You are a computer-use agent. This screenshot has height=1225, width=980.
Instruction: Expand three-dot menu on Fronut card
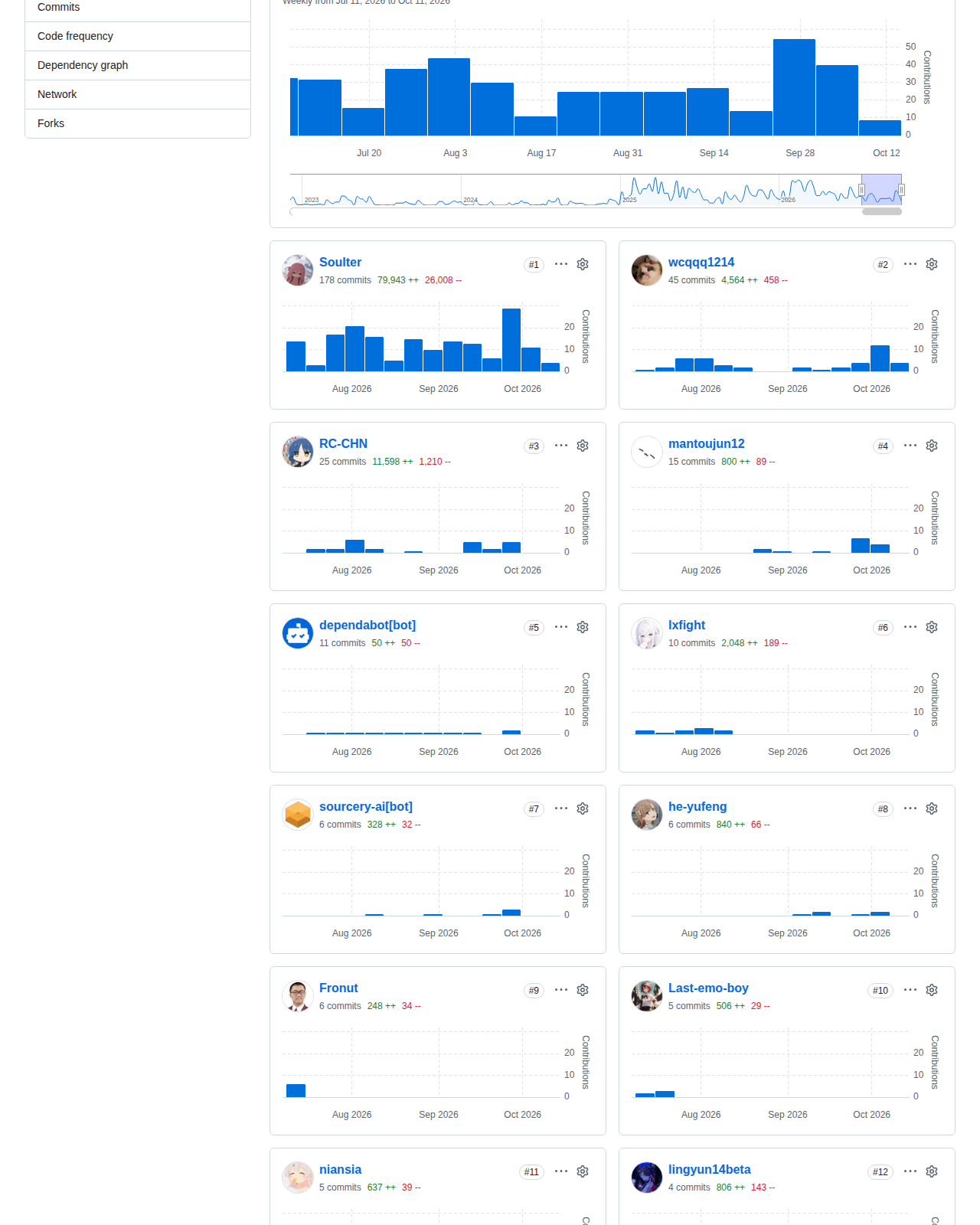561,990
